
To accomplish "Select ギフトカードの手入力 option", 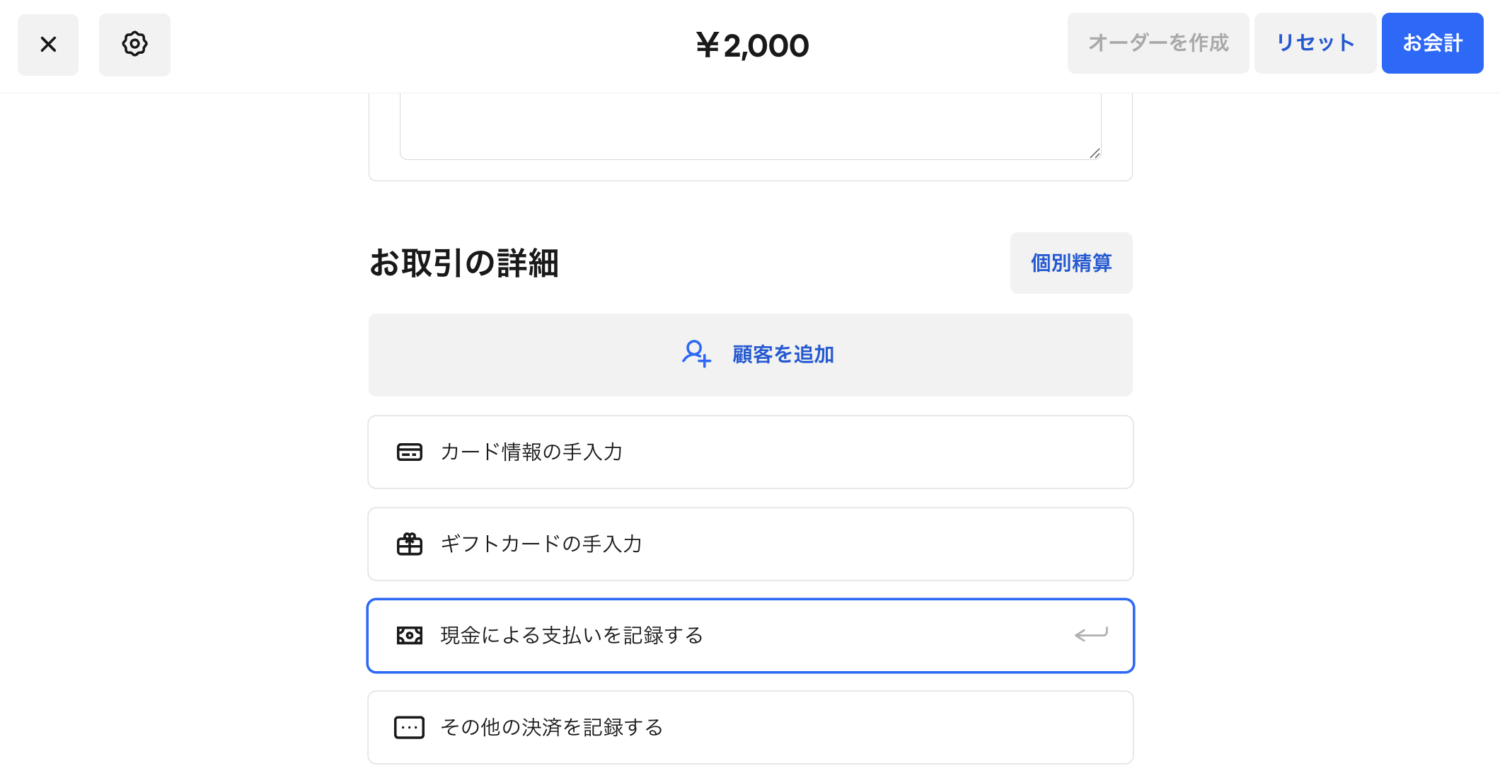I will point(750,543).
